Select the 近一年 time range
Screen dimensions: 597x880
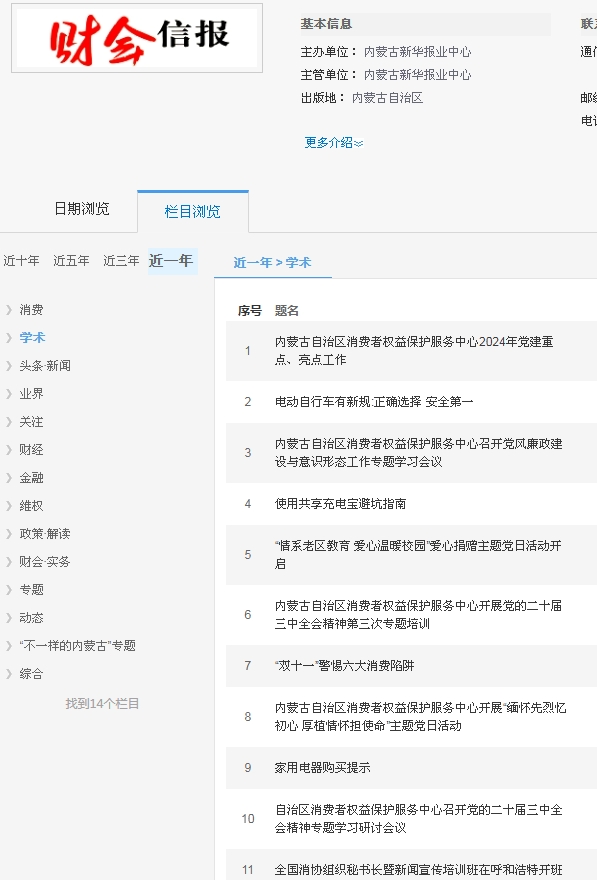point(173,261)
